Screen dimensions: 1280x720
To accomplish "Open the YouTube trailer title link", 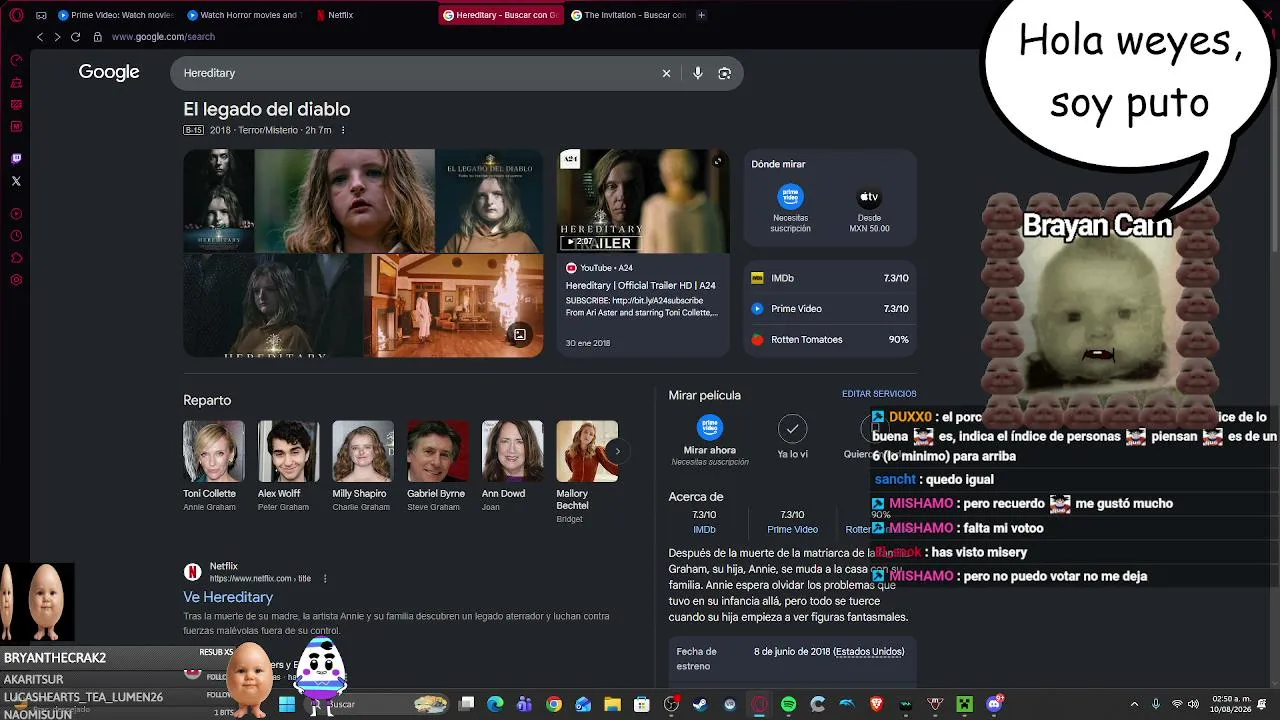I will click(x=640, y=286).
